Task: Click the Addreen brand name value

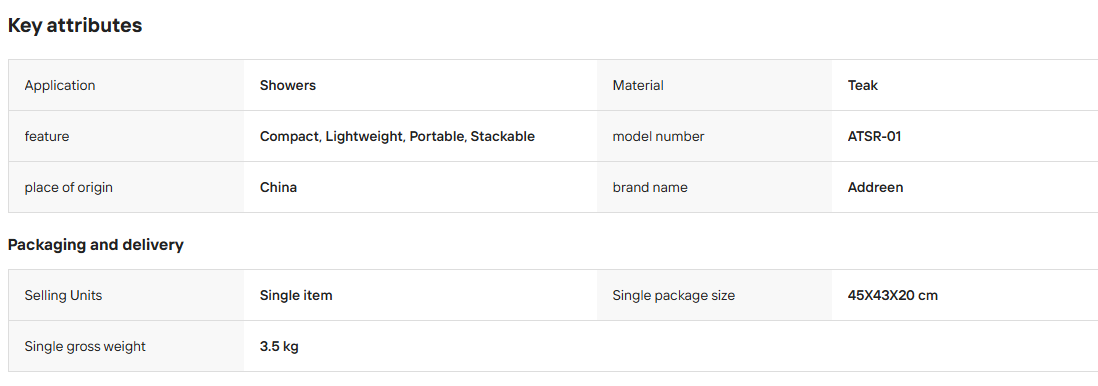Action: 875,188
